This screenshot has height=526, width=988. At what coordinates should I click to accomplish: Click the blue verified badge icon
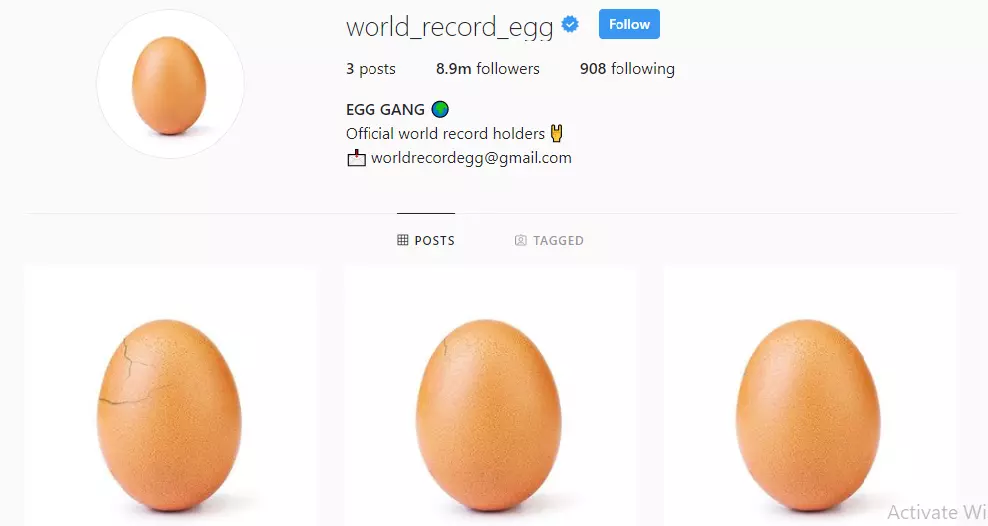click(570, 25)
